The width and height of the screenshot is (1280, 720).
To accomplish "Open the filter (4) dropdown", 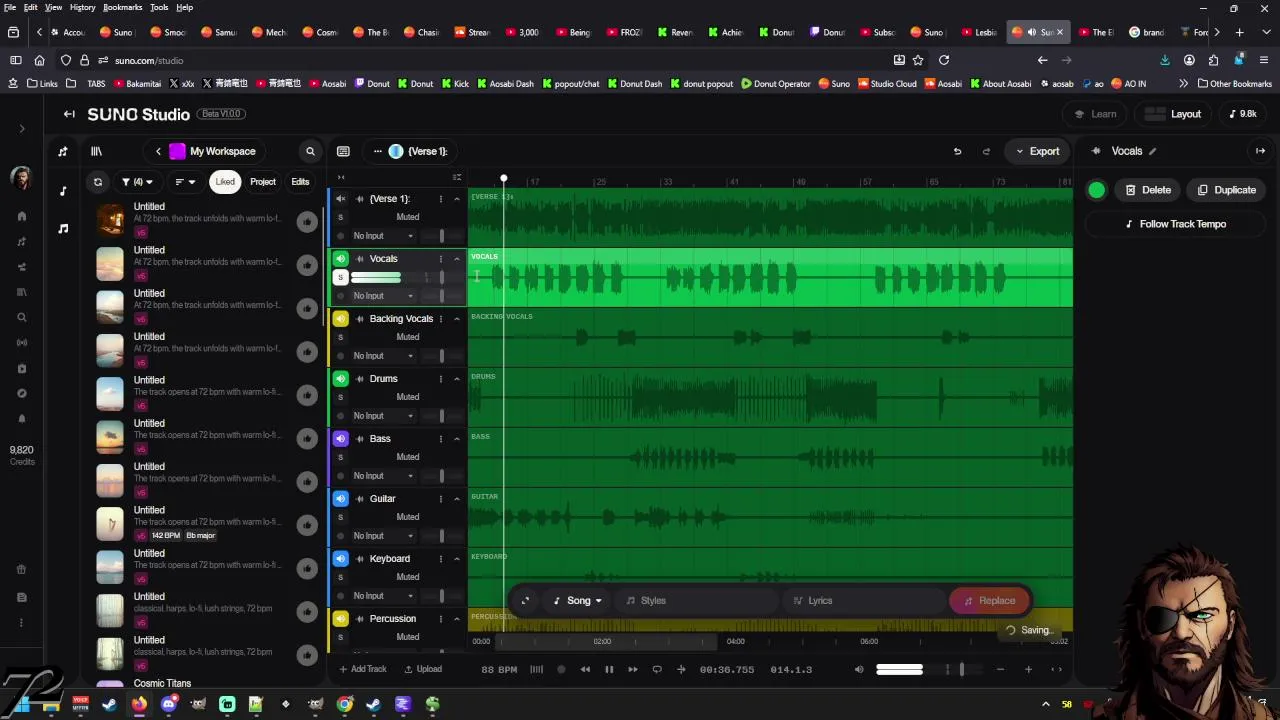I will pos(137,182).
